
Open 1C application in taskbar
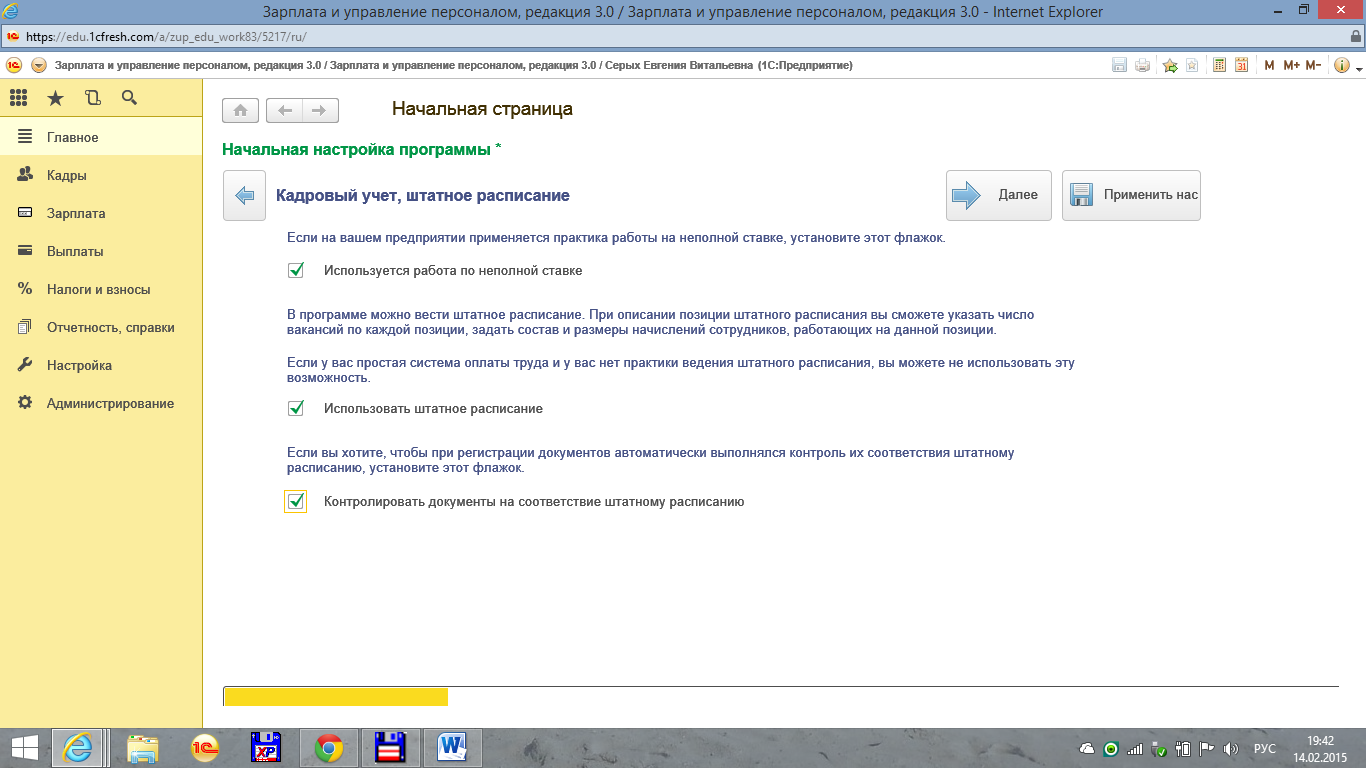click(x=205, y=748)
